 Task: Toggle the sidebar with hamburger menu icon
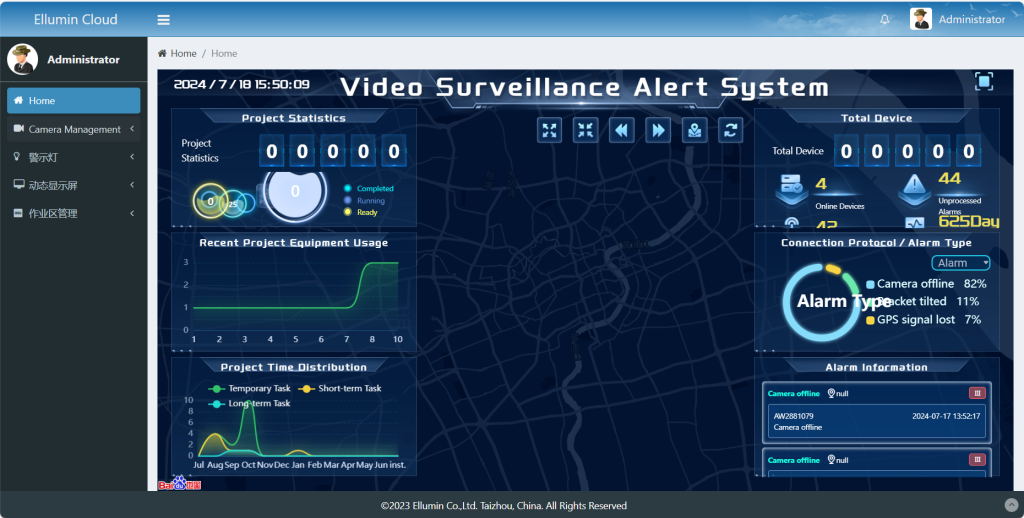[164, 20]
